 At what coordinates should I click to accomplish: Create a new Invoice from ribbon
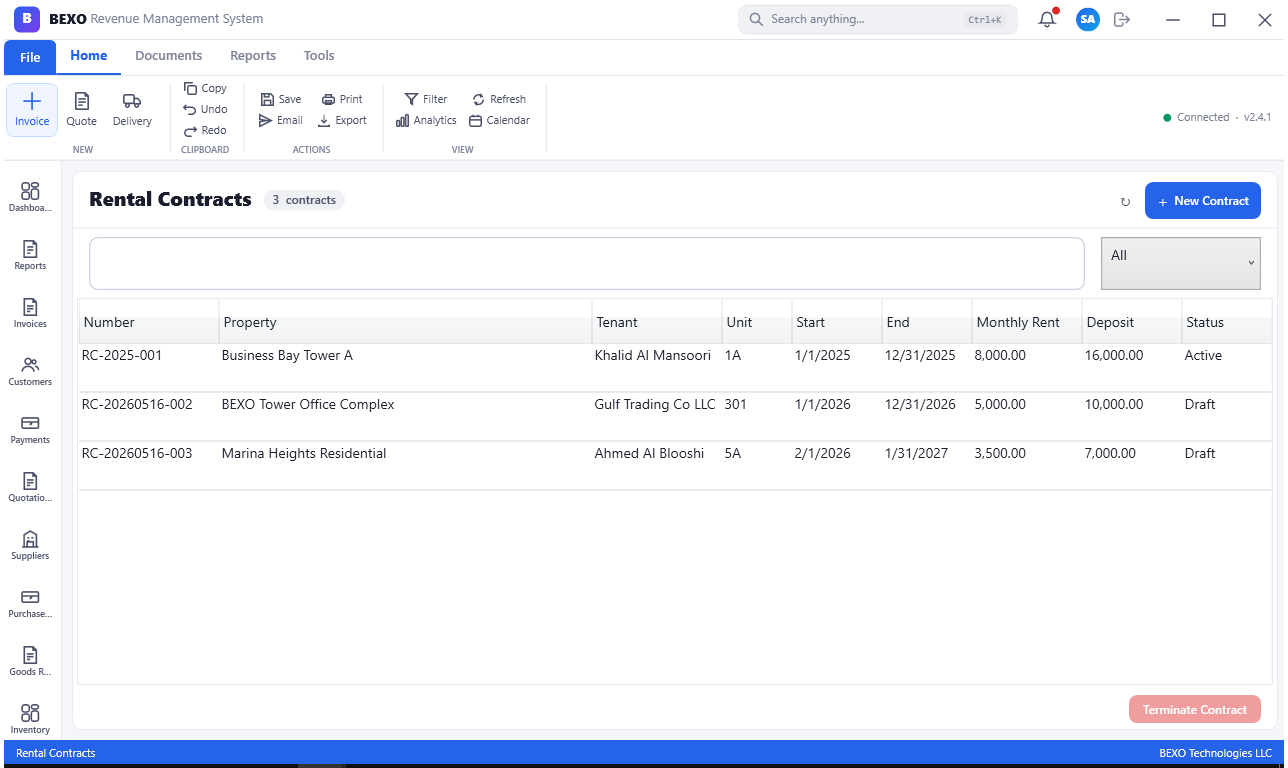click(x=32, y=110)
